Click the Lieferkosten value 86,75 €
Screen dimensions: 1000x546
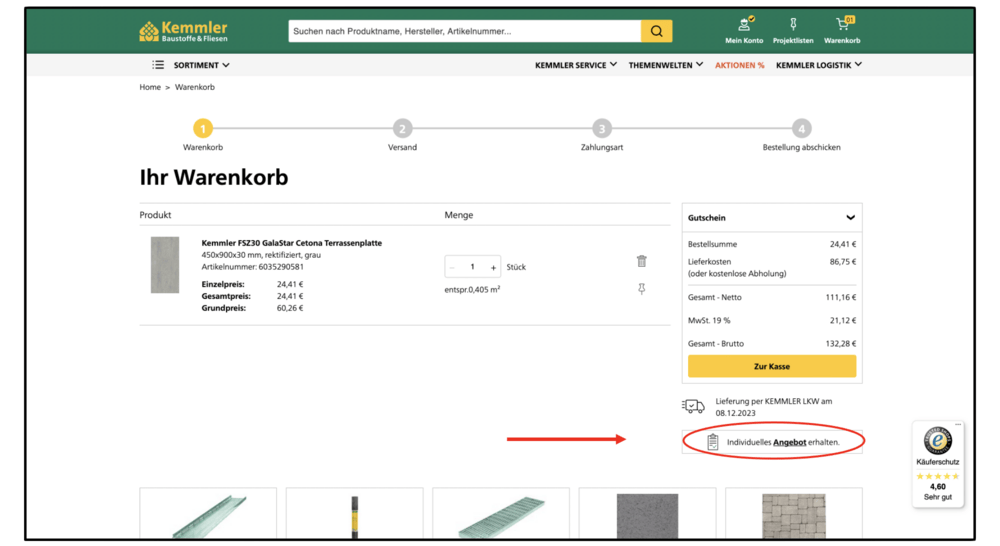coord(842,262)
